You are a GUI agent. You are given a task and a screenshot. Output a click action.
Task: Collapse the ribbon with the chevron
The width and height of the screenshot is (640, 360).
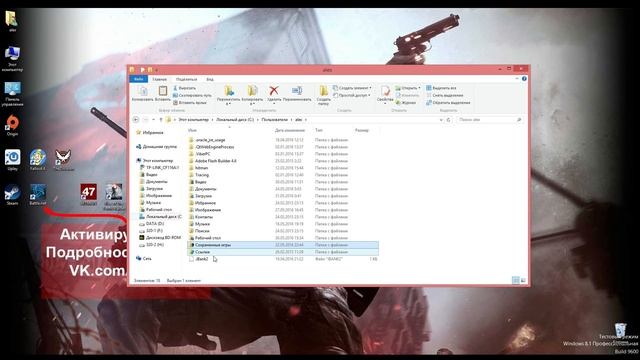[x=517, y=79]
